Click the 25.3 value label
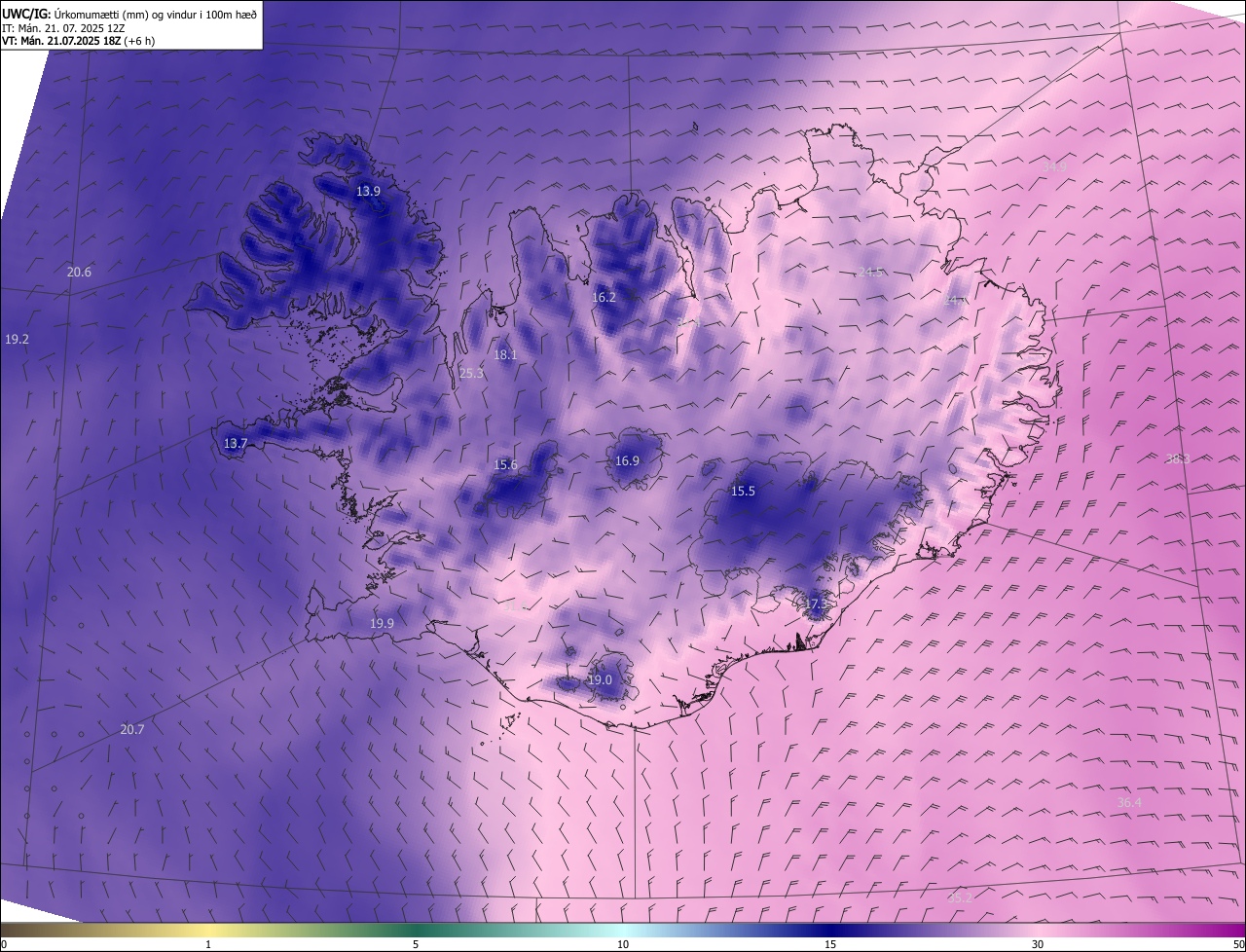This screenshot has width=1246, height=952. pos(471,373)
